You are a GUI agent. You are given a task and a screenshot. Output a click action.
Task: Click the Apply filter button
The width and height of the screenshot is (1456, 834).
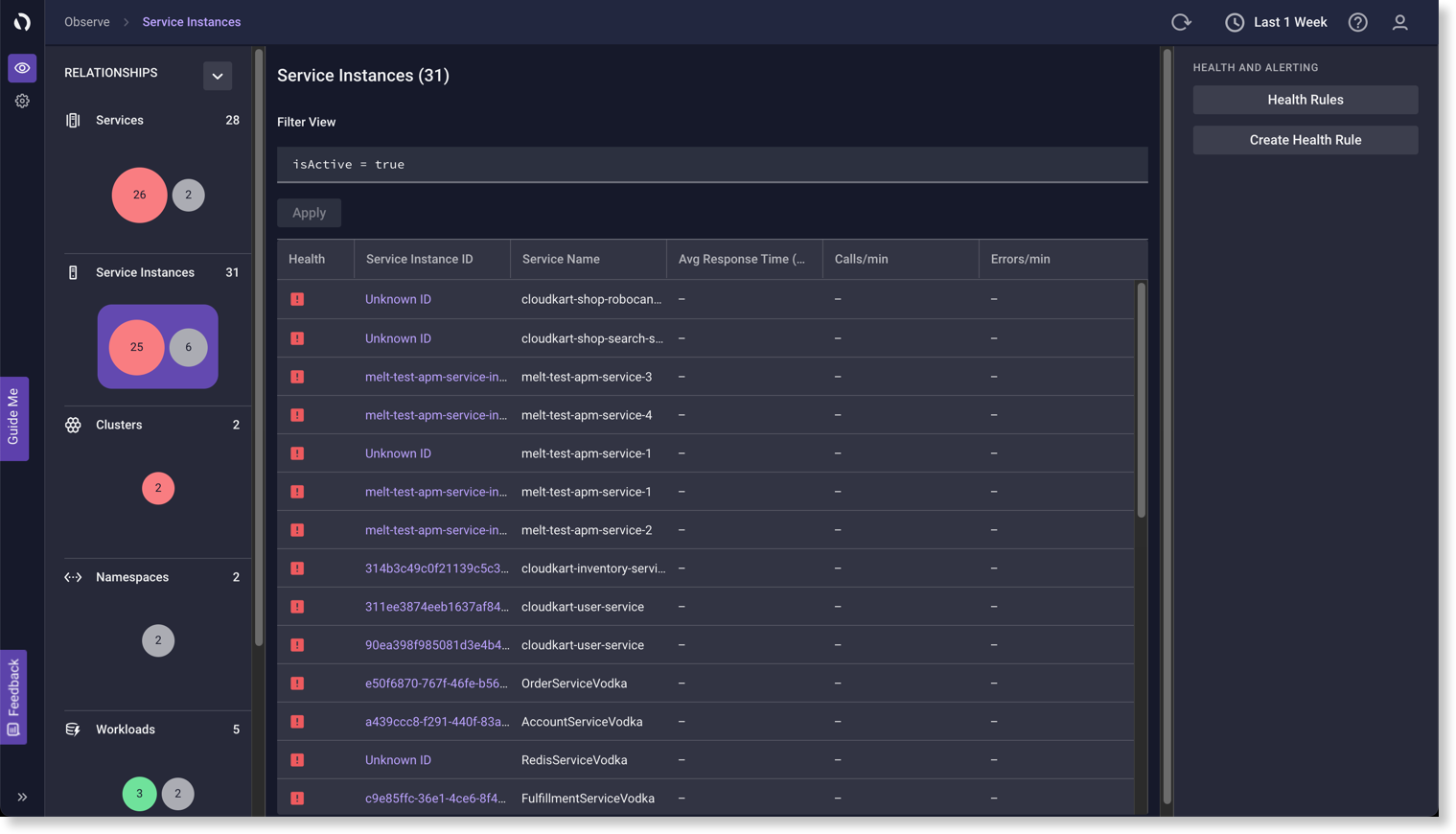click(309, 213)
